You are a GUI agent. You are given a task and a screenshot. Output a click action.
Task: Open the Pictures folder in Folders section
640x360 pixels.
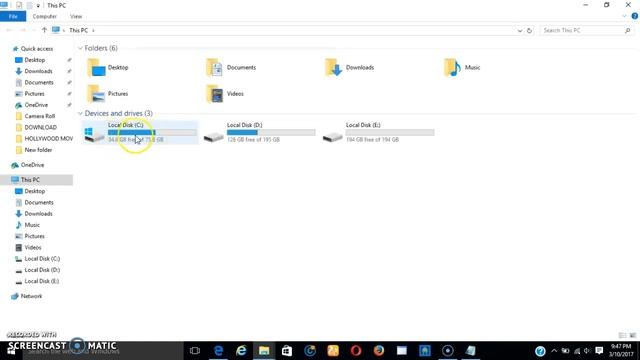pos(108,94)
